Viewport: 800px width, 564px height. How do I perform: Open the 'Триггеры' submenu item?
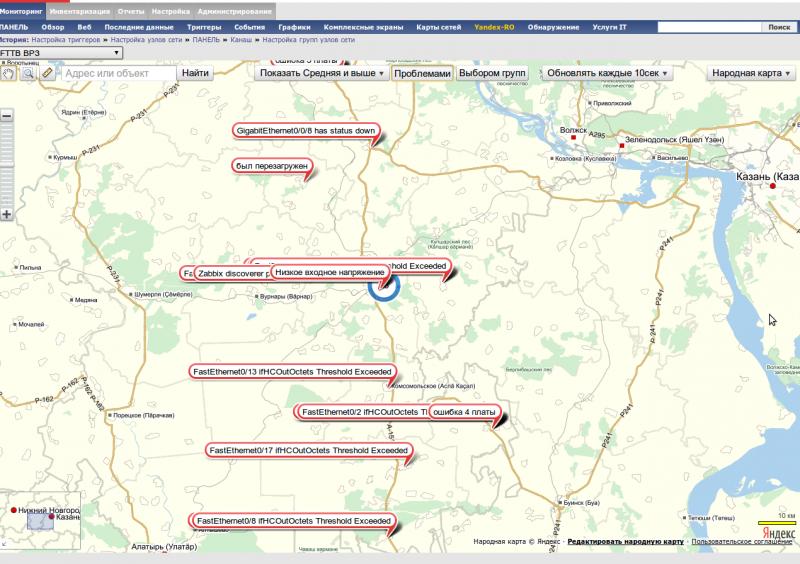click(x=204, y=27)
